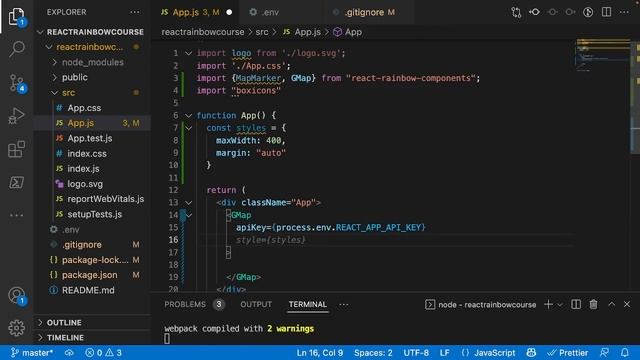Add a new terminal with plus icon

548,304
